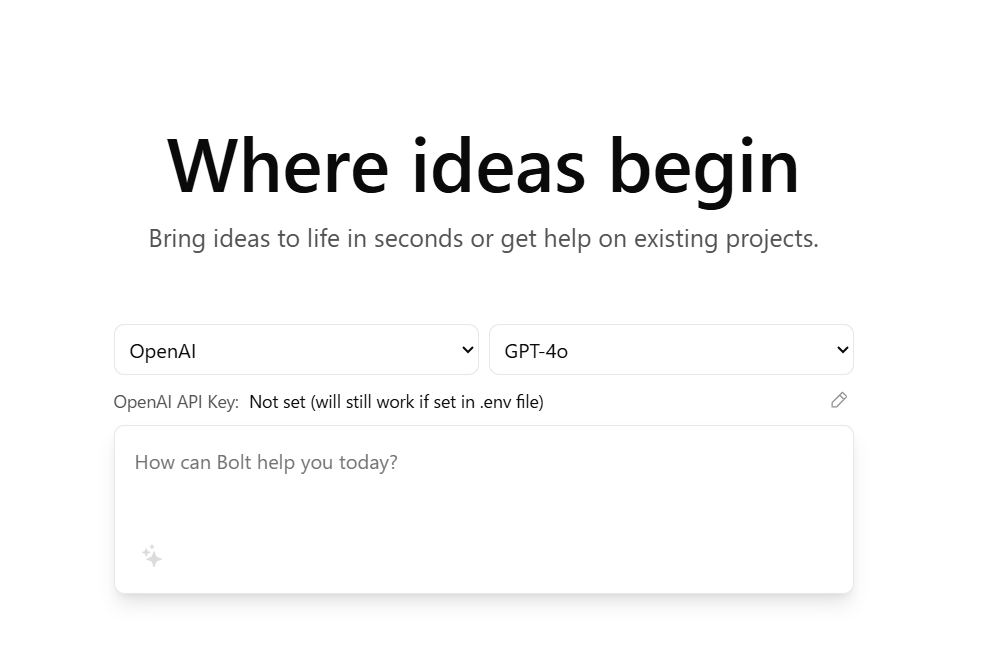Click the "GPT-4o" text in model selector
The height and width of the screenshot is (657, 997).
536,351
